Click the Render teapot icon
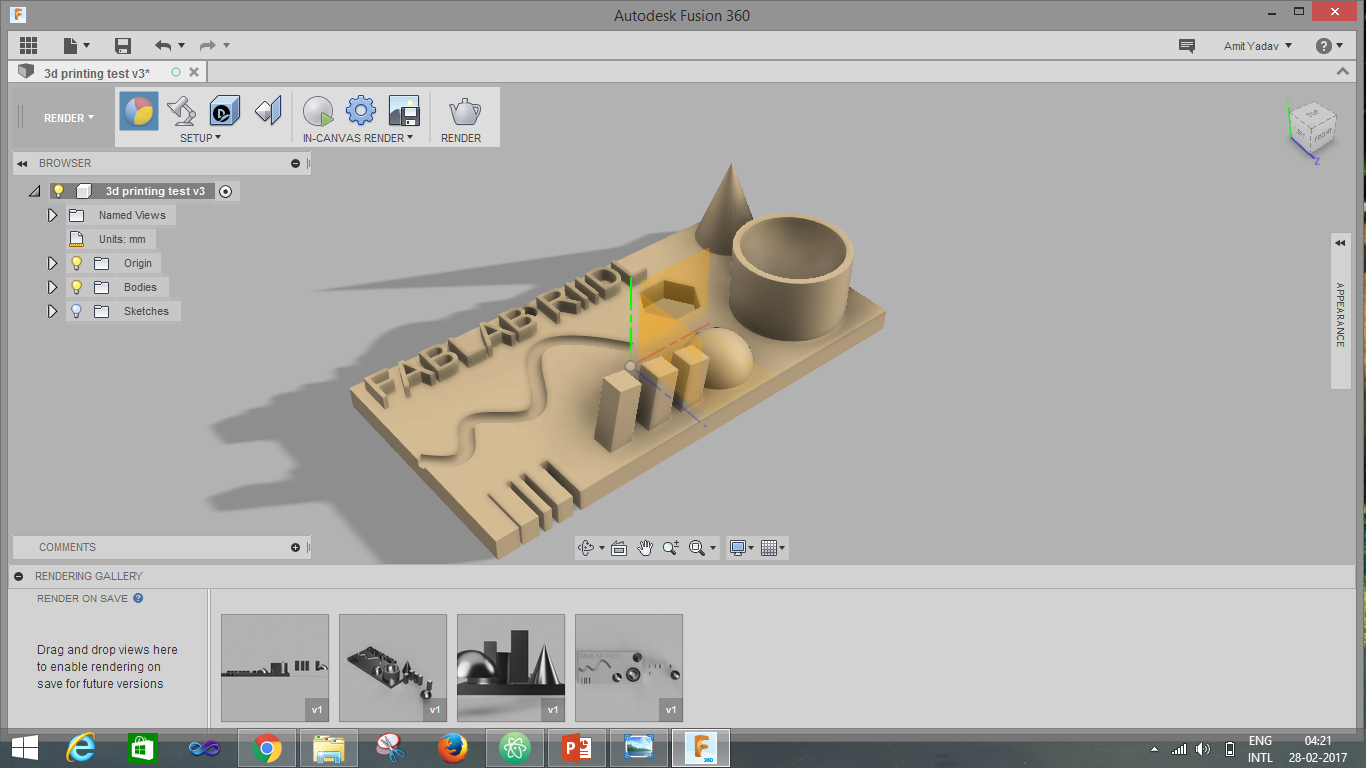The image size is (1366, 768). [x=464, y=110]
